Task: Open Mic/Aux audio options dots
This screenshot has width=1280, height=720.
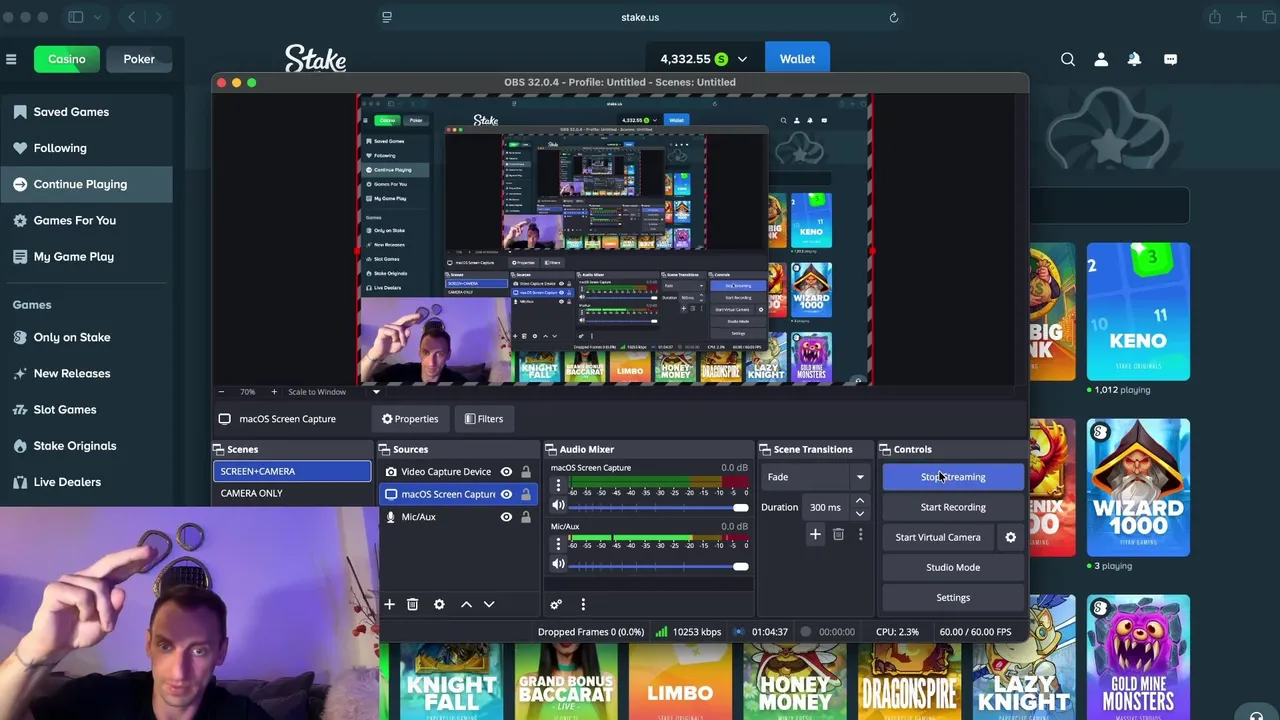Action: [x=558, y=544]
